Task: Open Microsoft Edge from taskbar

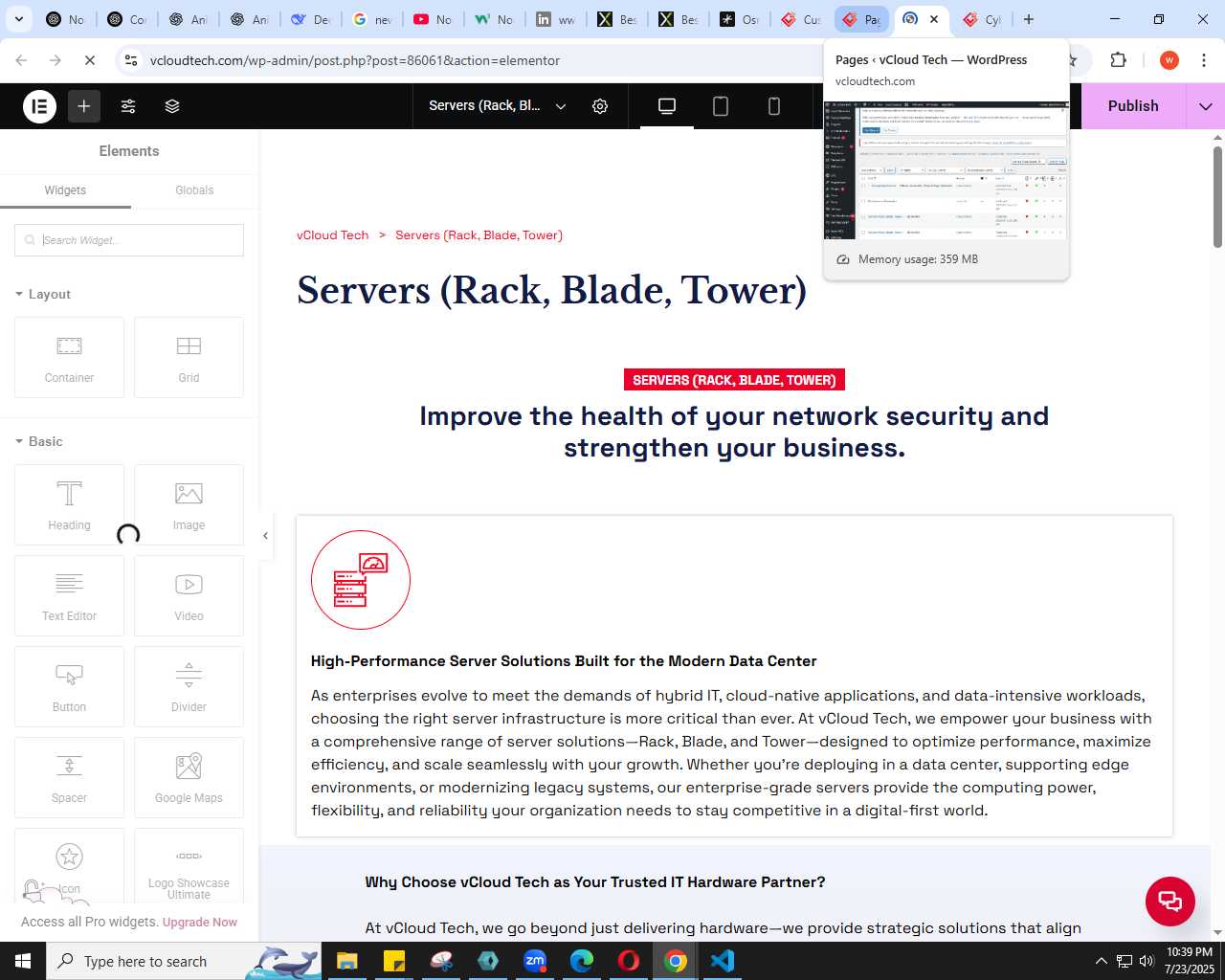Action: pos(582,961)
